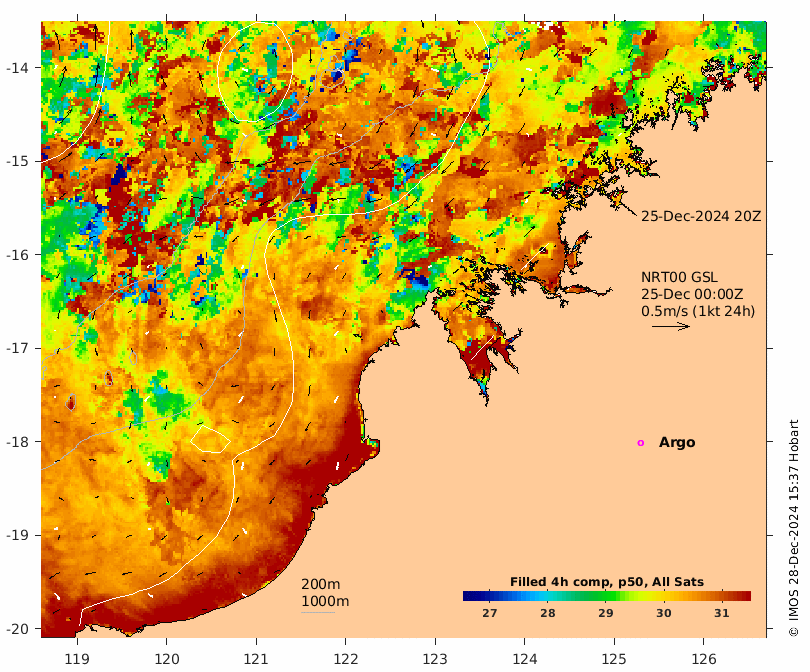Click the colorbar value '29'

coord(605,613)
